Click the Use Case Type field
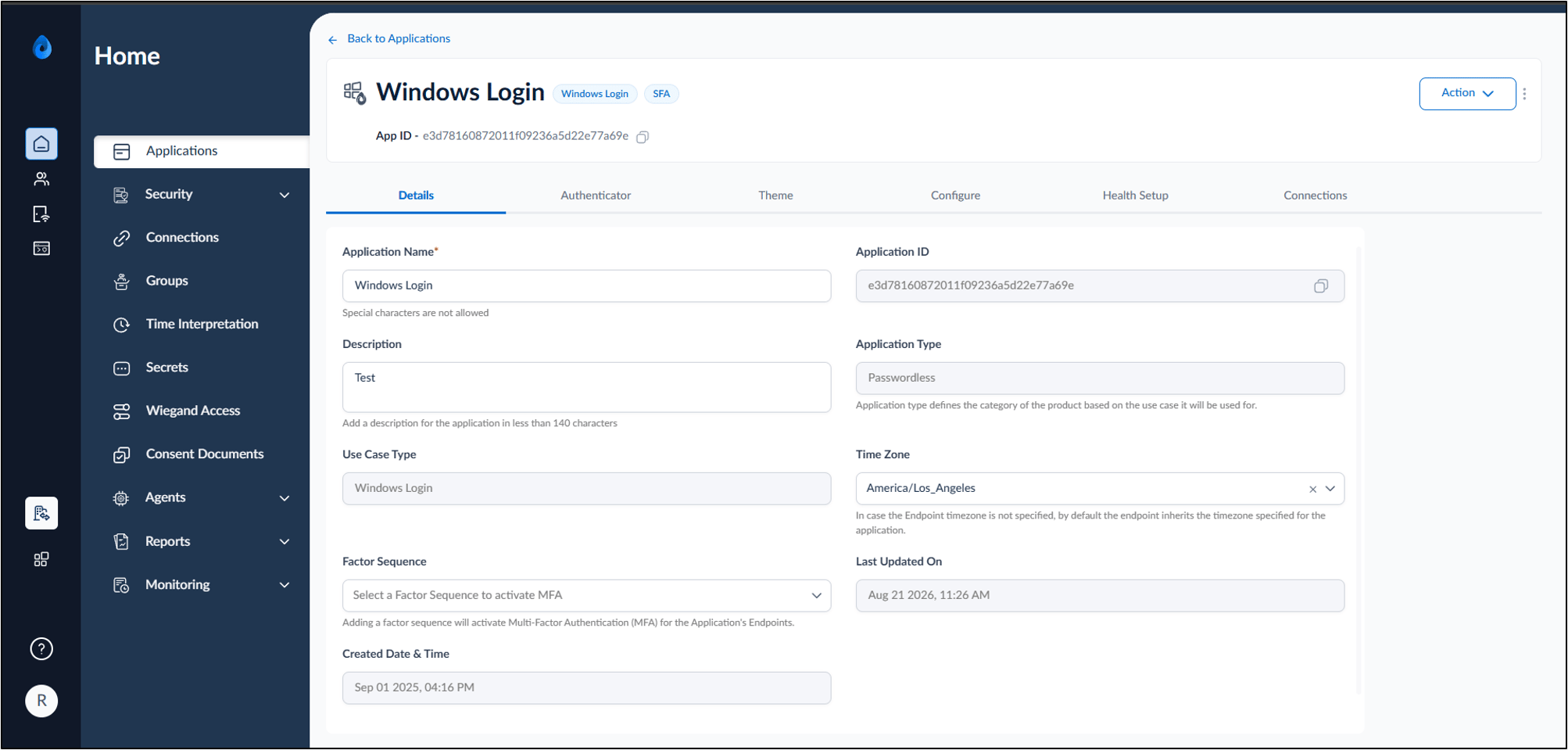Screen dimensions: 1568x750 (x=586, y=489)
